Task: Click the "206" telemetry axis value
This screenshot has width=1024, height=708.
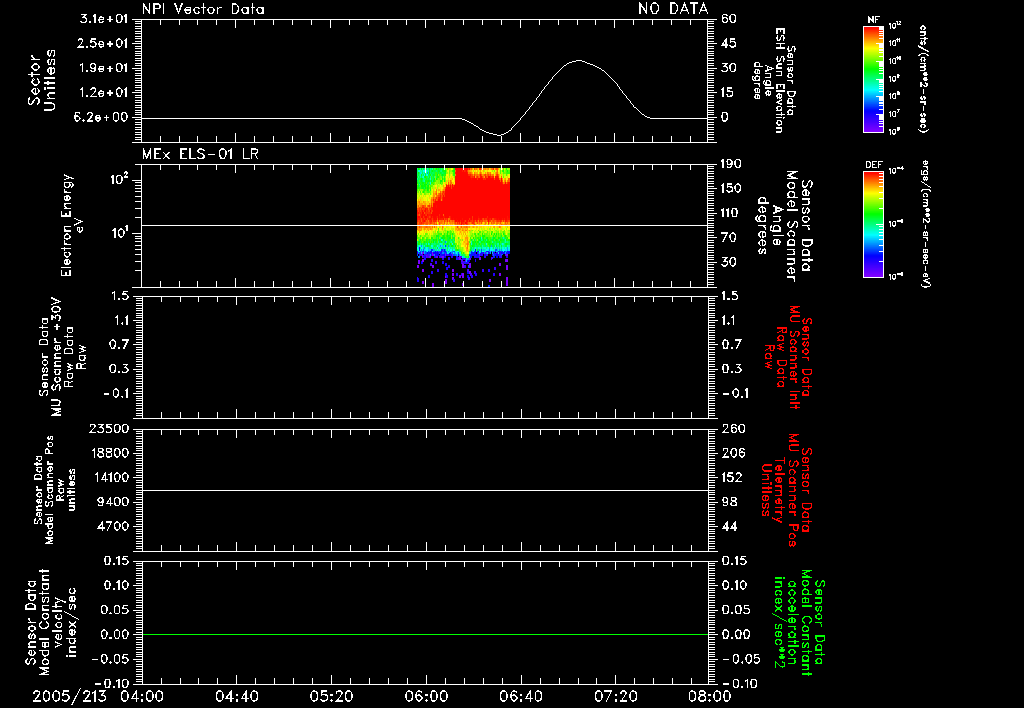Action: pos(733,453)
